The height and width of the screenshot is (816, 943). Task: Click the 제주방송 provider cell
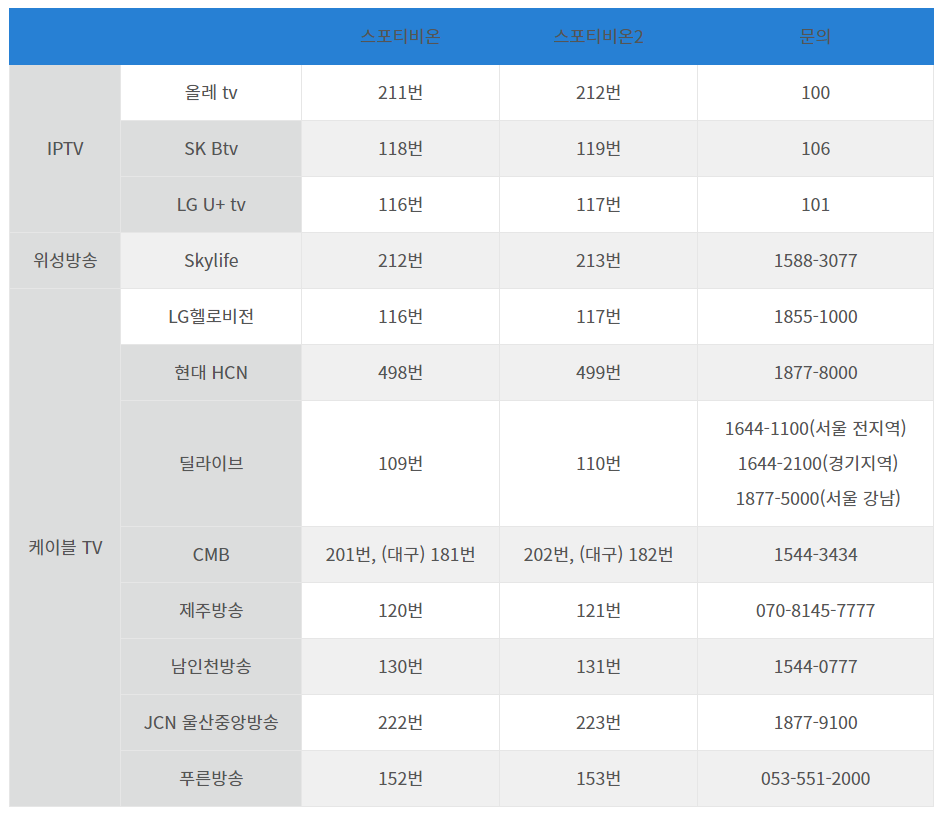(x=211, y=610)
